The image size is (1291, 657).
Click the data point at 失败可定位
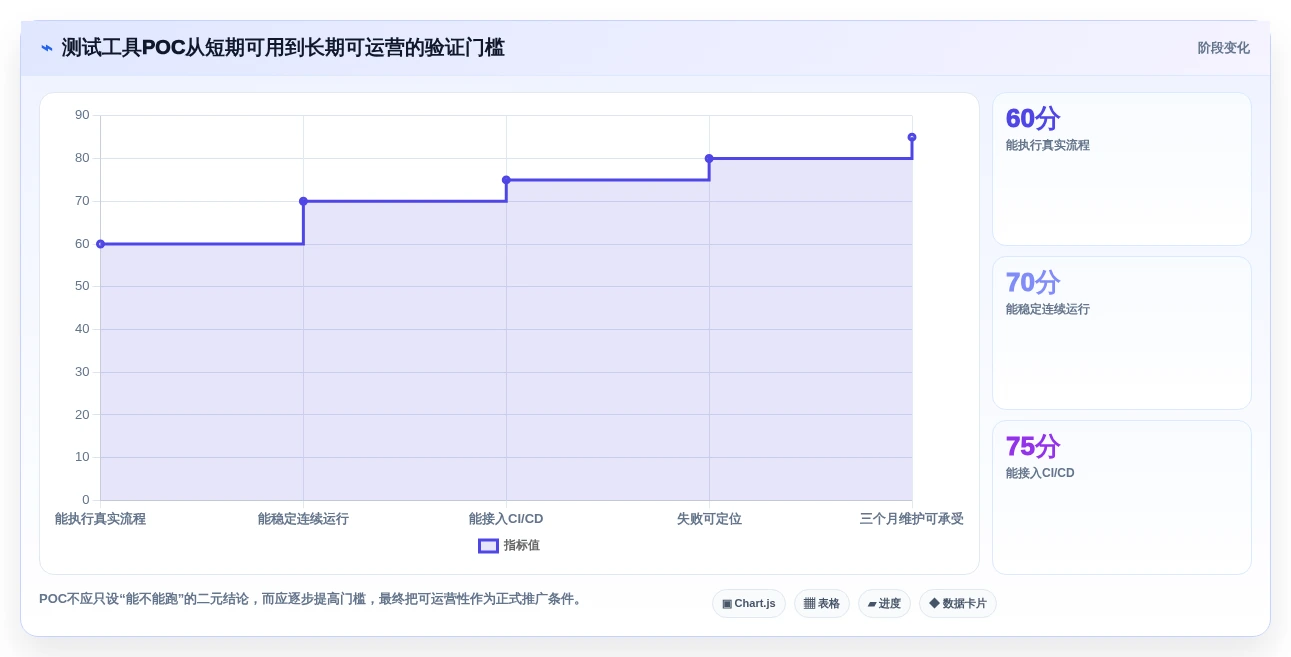click(709, 158)
